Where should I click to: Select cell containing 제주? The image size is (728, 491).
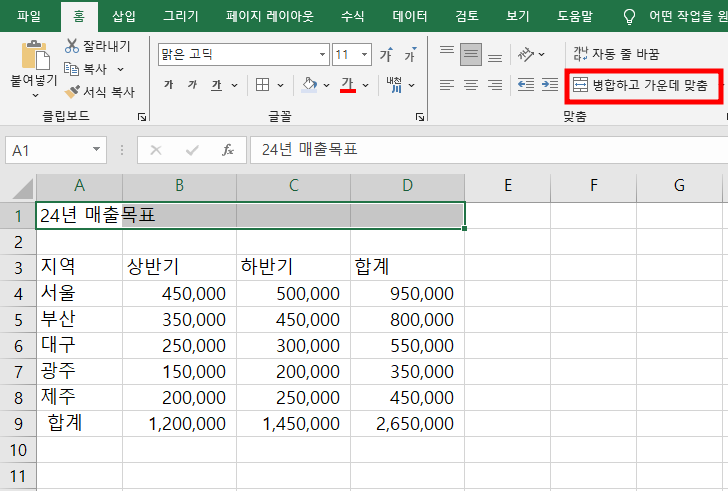click(x=79, y=397)
